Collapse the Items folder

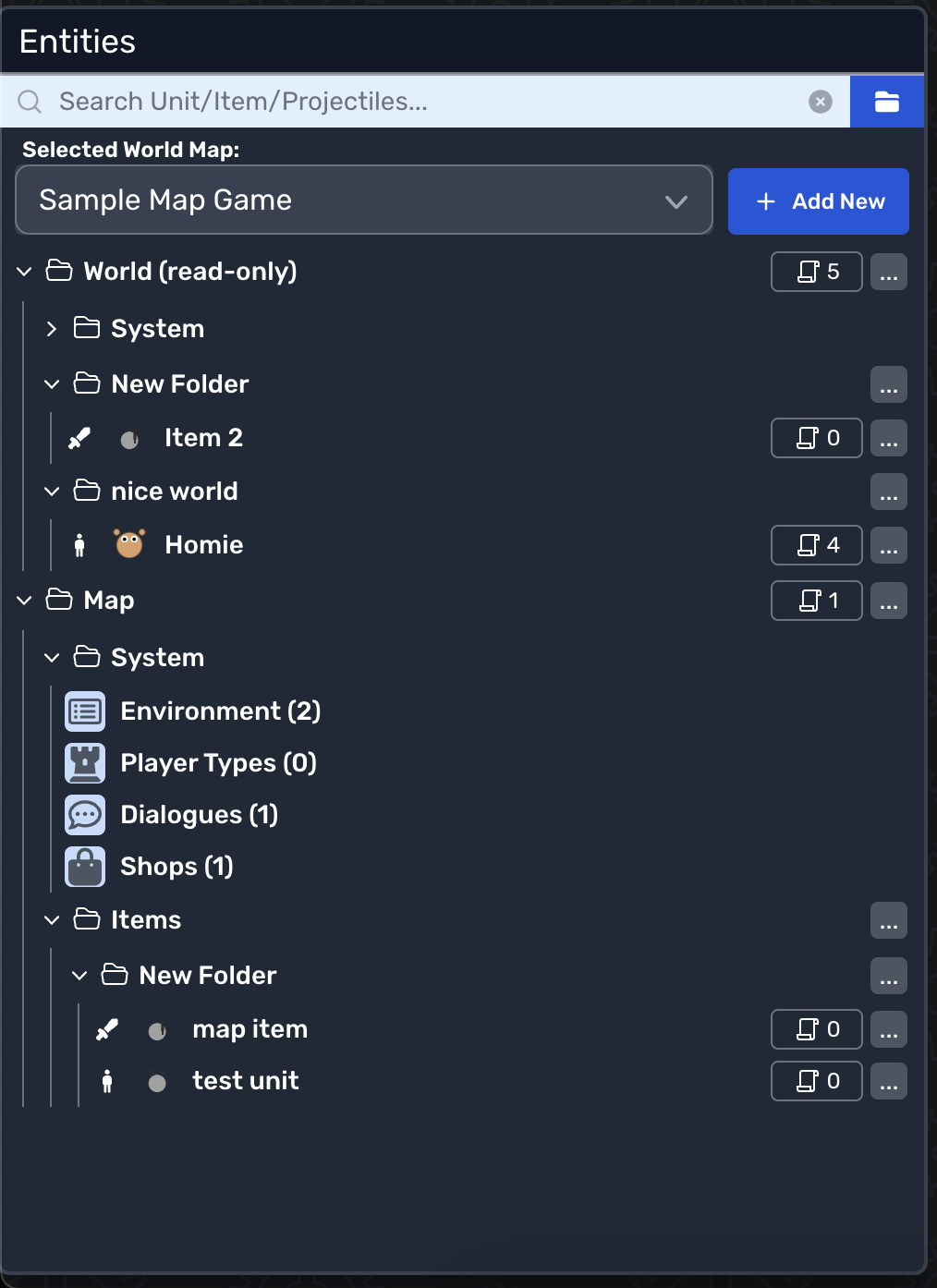(52, 920)
